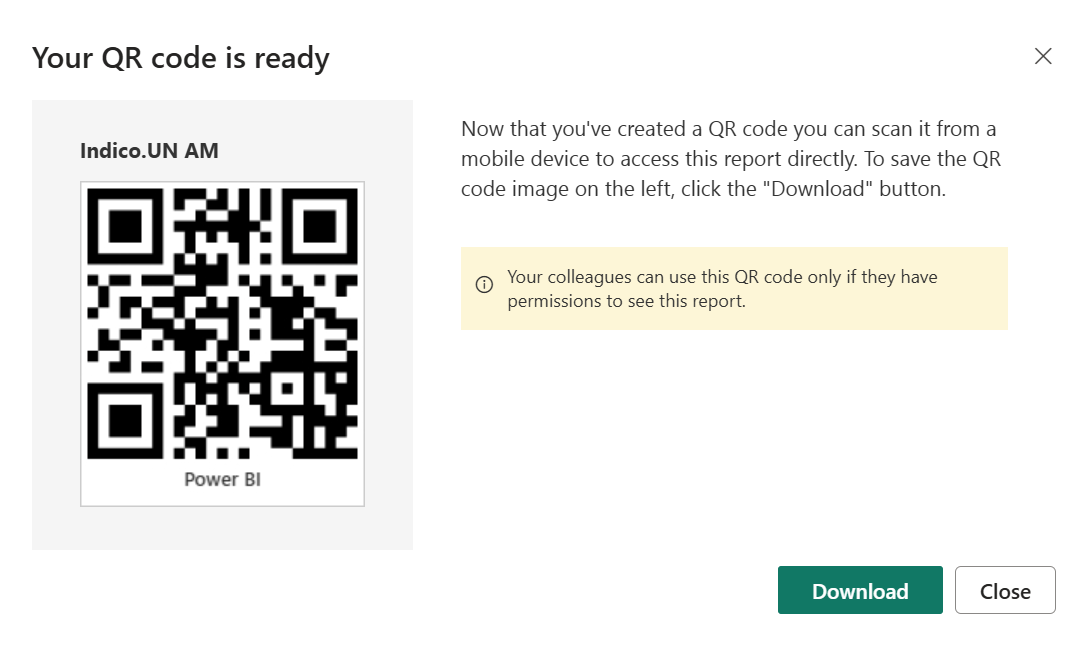Image resolution: width=1089 pixels, height=663 pixels.
Task: Click the "Now that you've created a QR code" paragraph
Action: point(731,158)
